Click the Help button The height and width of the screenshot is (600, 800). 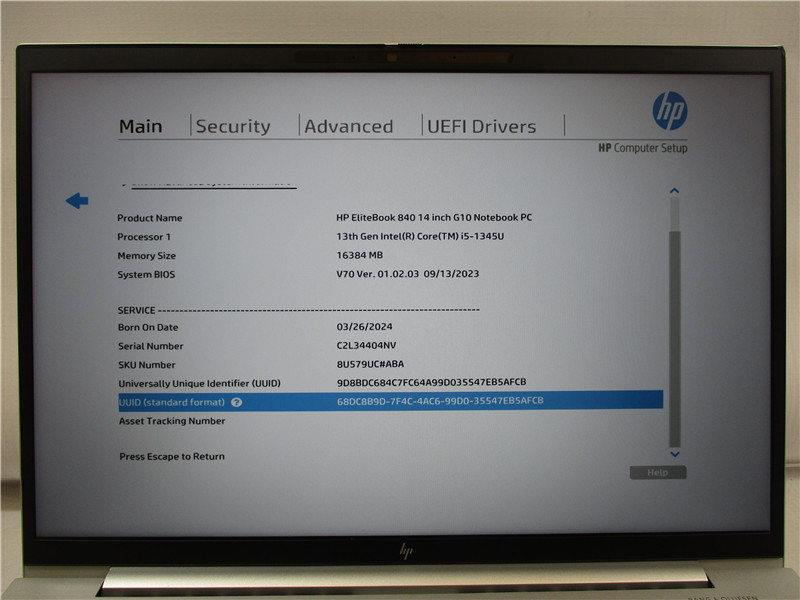tap(658, 472)
